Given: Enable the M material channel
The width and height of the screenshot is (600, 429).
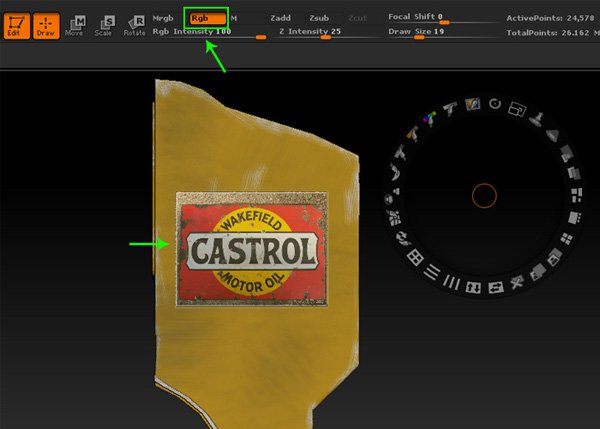Looking at the screenshot, I should 234,18.
